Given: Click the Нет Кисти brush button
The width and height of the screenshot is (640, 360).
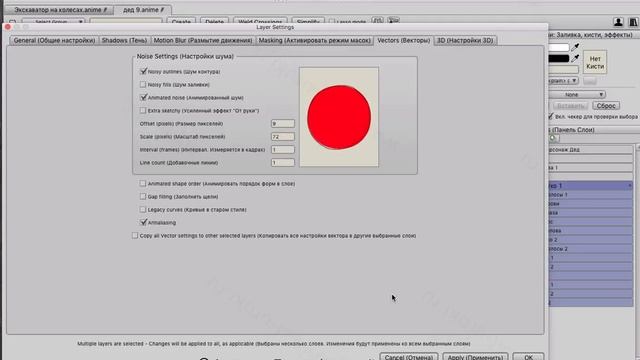Looking at the screenshot, I should 595,62.
